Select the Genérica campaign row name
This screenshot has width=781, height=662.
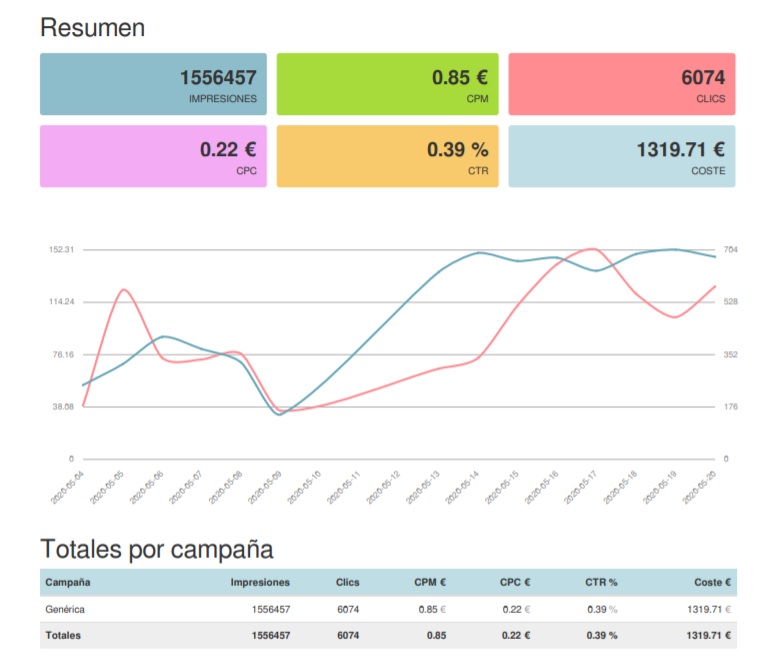(x=65, y=609)
